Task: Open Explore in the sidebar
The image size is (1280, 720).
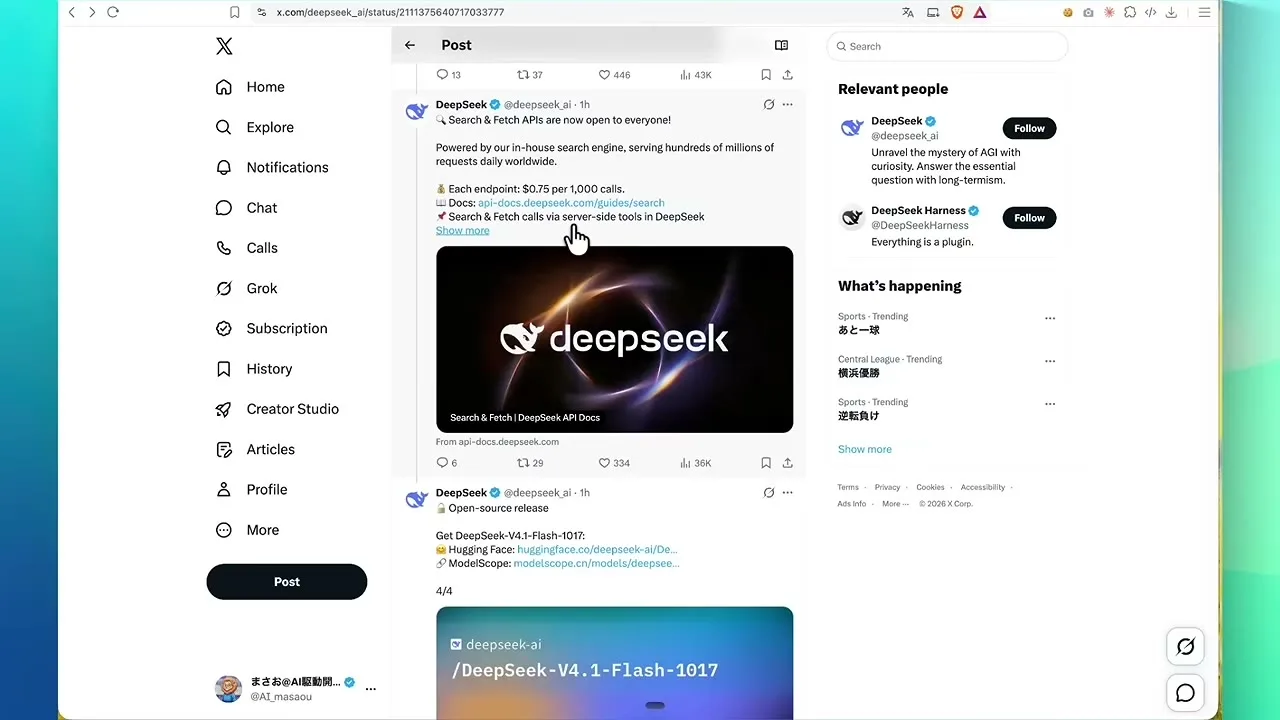Action: pyautogui.click(x=255, y=127)
